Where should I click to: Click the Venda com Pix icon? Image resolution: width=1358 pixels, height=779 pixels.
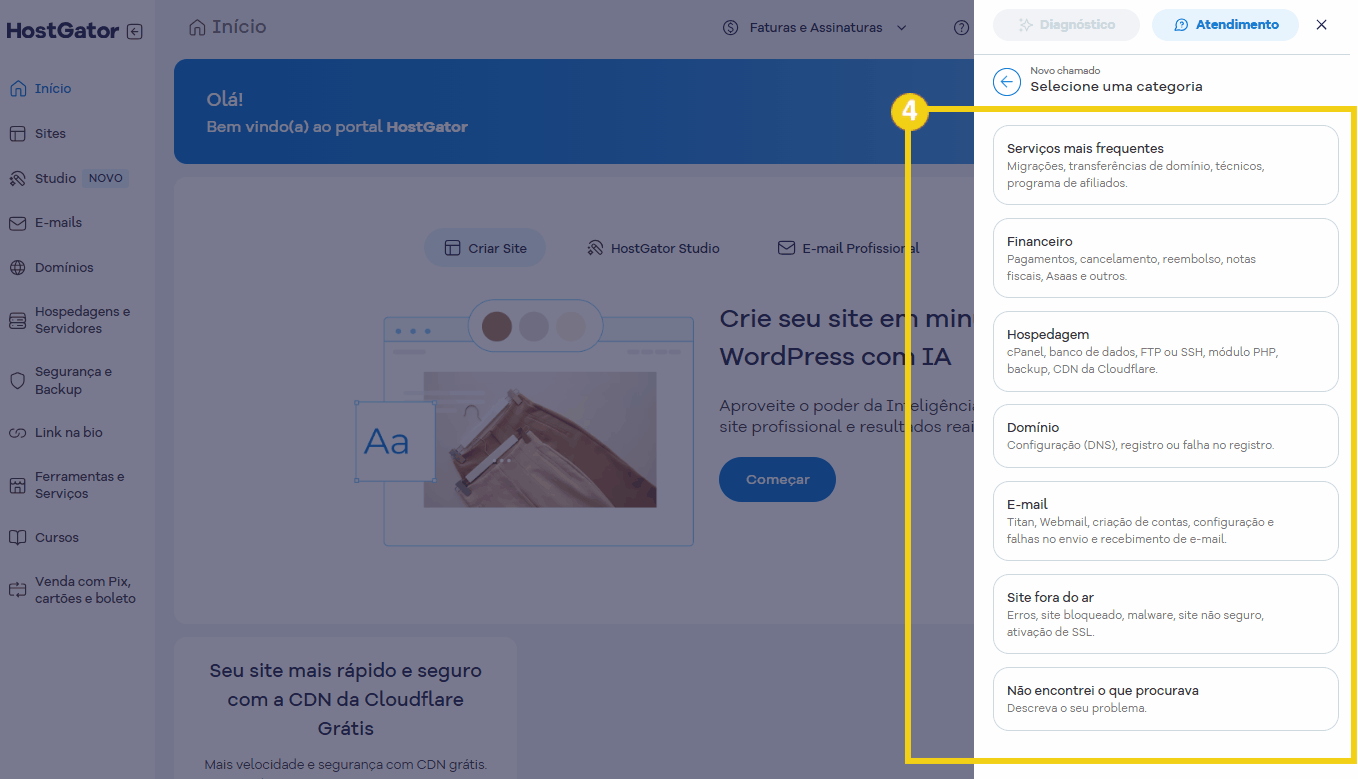(x=17, y=590)
